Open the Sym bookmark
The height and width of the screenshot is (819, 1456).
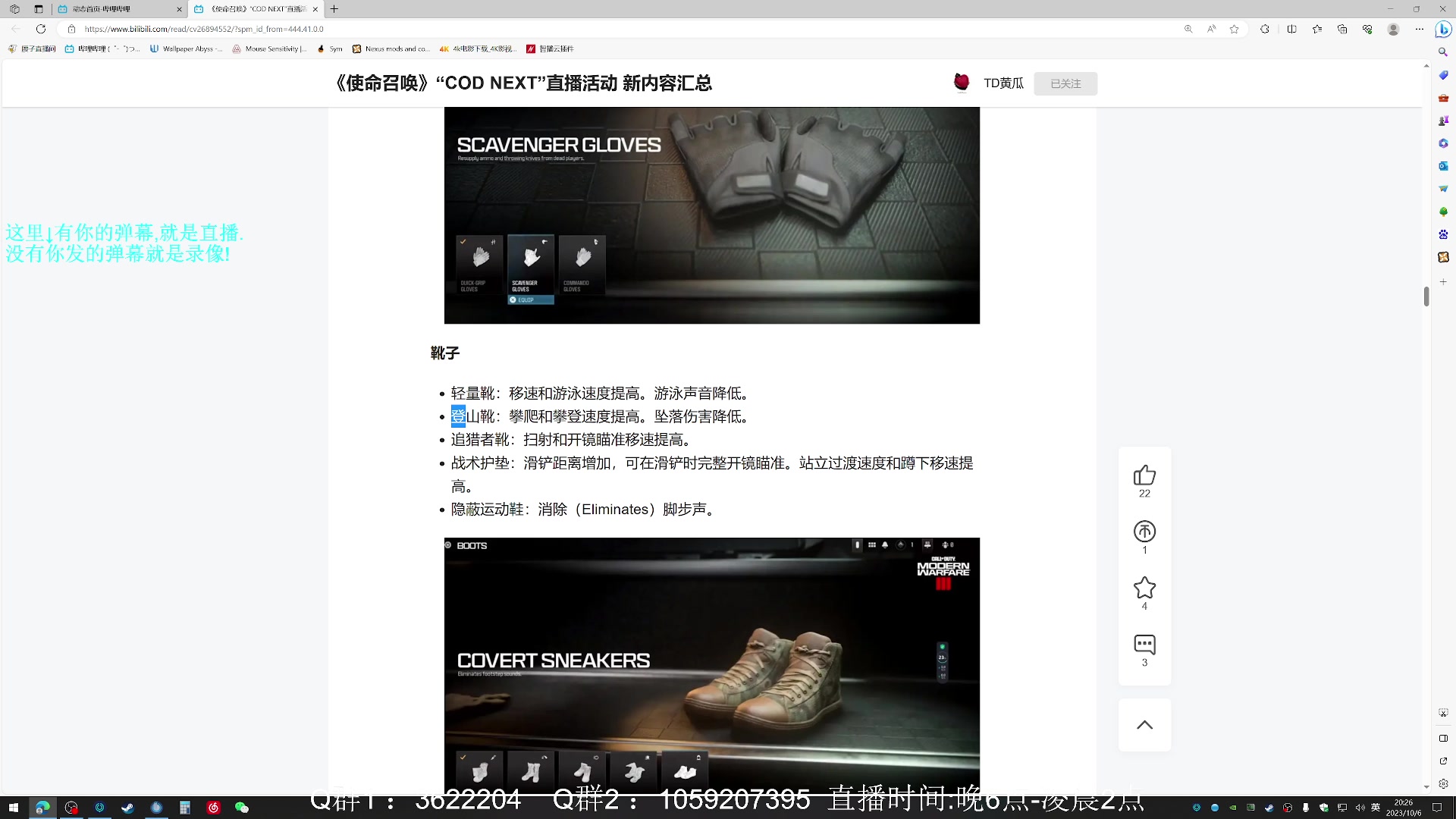(330, 49)
